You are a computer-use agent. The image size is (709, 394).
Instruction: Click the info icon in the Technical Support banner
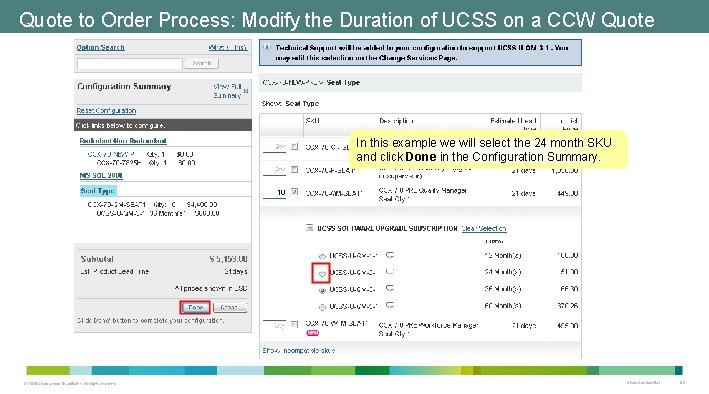click(x=267, y=47)
